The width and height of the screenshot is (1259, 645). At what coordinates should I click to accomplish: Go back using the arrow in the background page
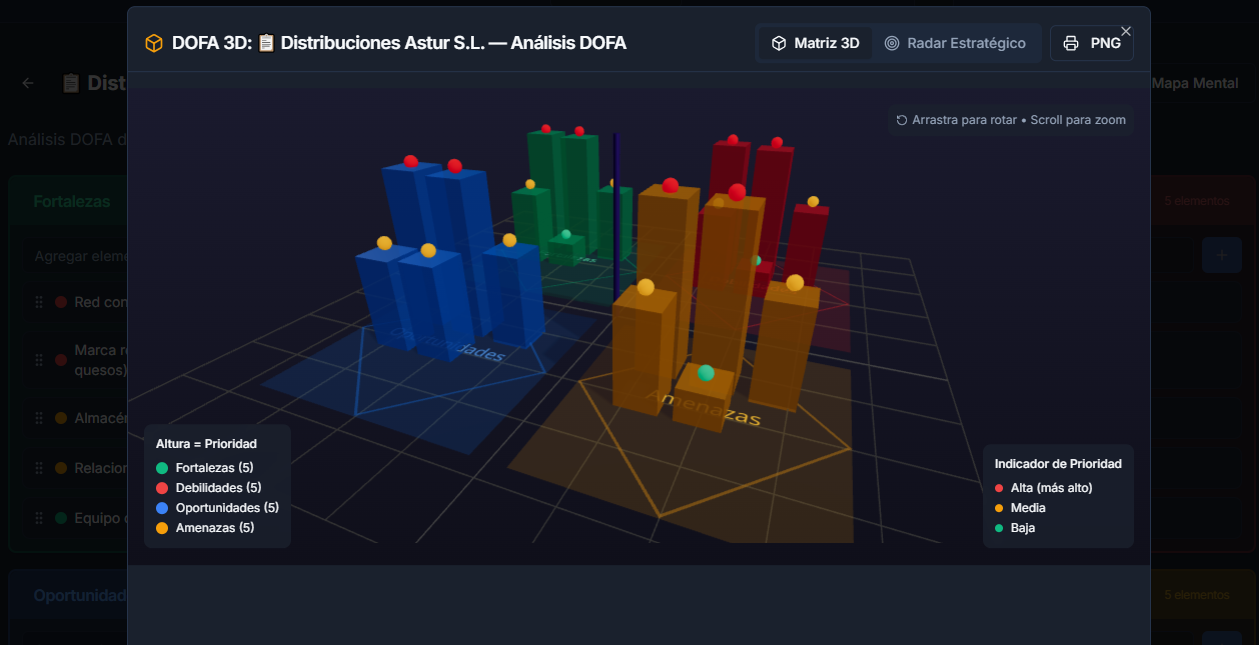click(x=28, y=83)
